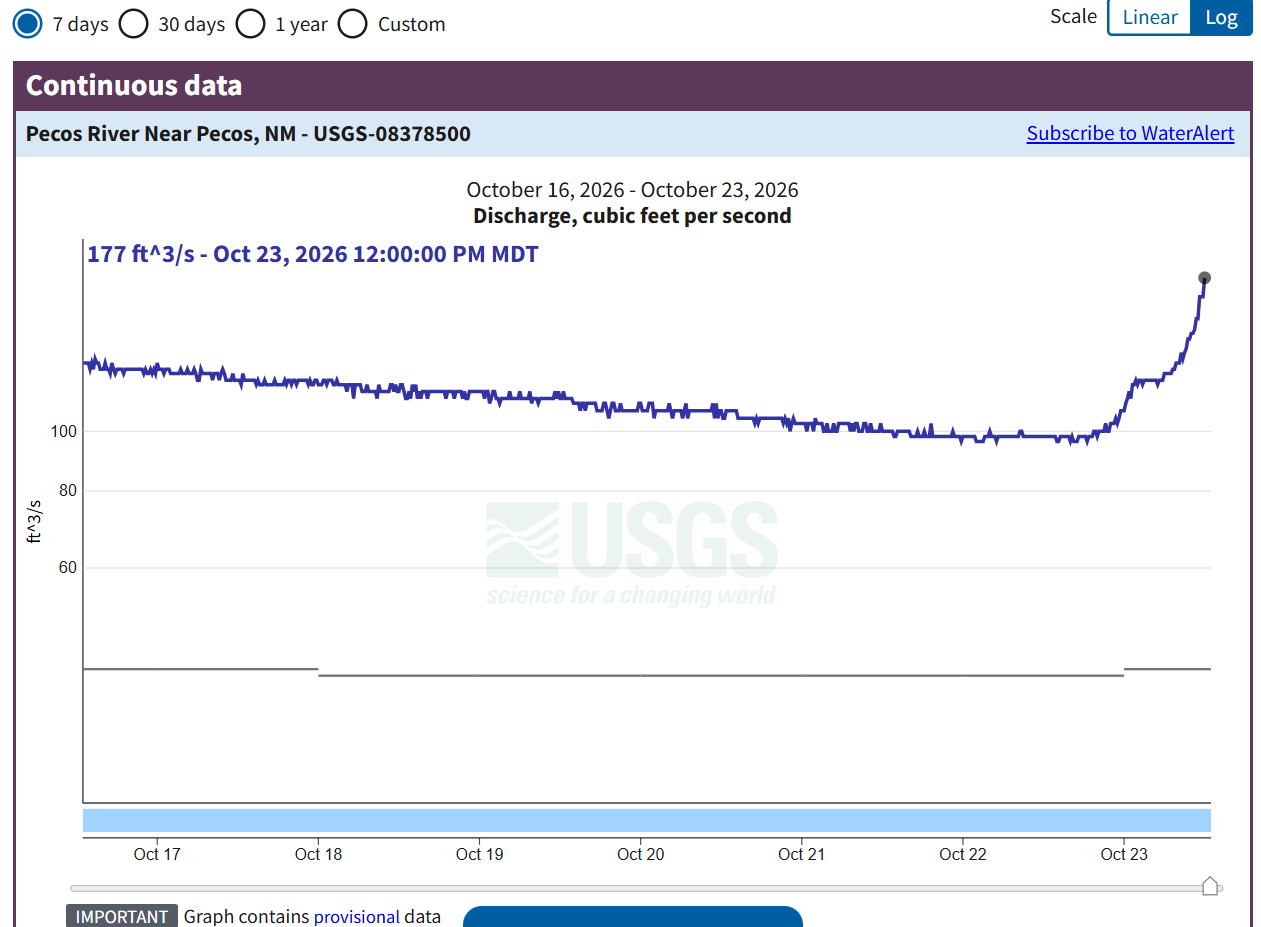Switch graph scale to Log
The height and width of the screenshot is (927, 1261).
[1221, 17]
